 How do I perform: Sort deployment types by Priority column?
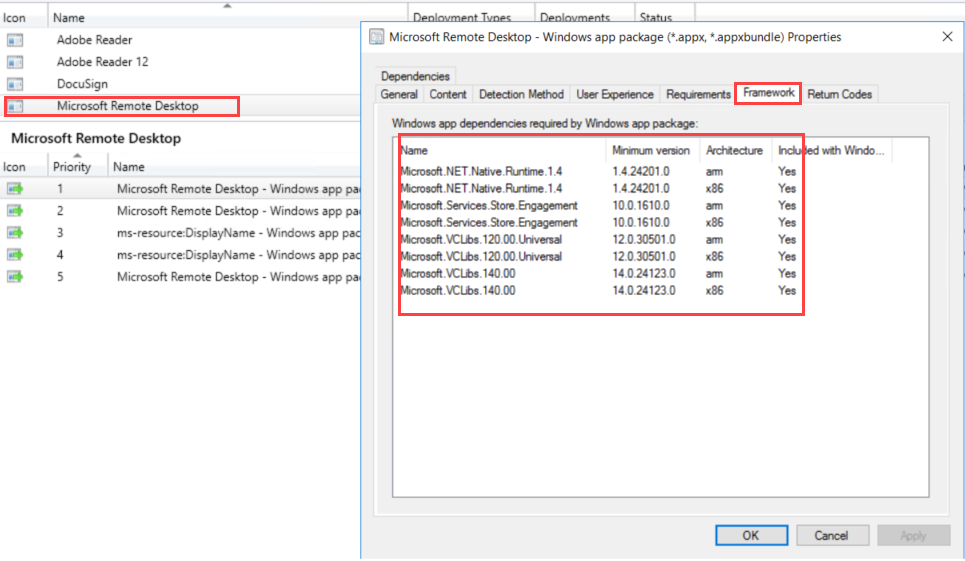72,167
